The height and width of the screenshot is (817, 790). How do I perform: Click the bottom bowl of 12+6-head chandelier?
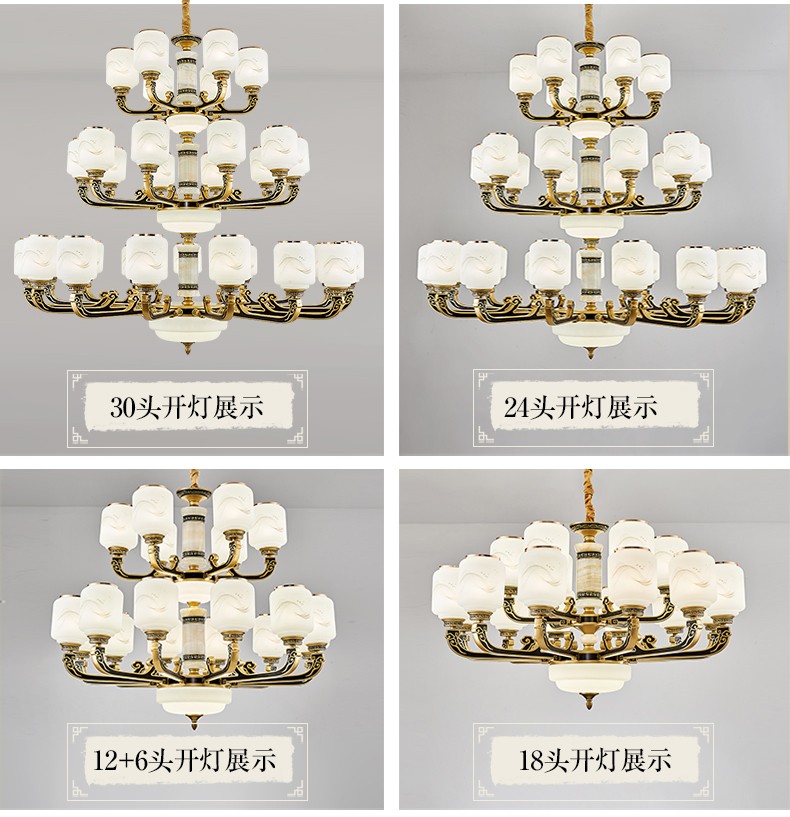[x=194, y=700]
